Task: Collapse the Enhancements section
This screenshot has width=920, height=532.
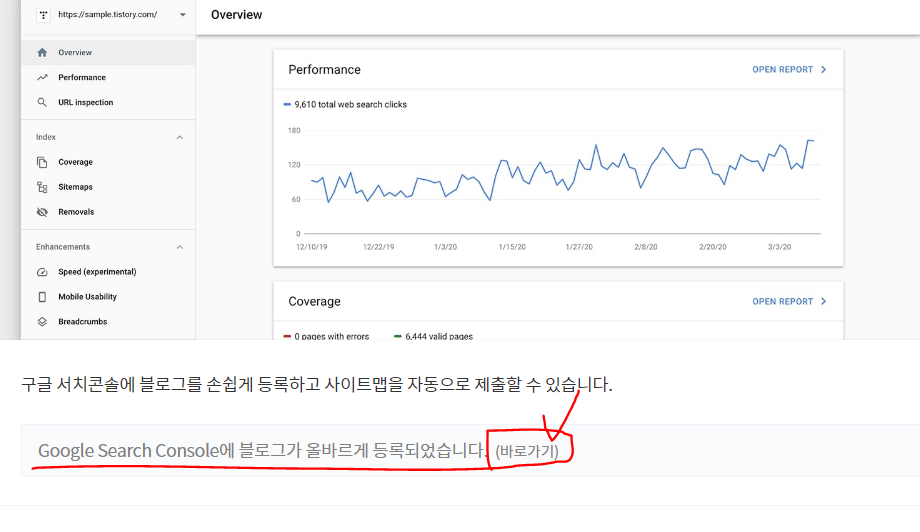Action: (180, 247)
